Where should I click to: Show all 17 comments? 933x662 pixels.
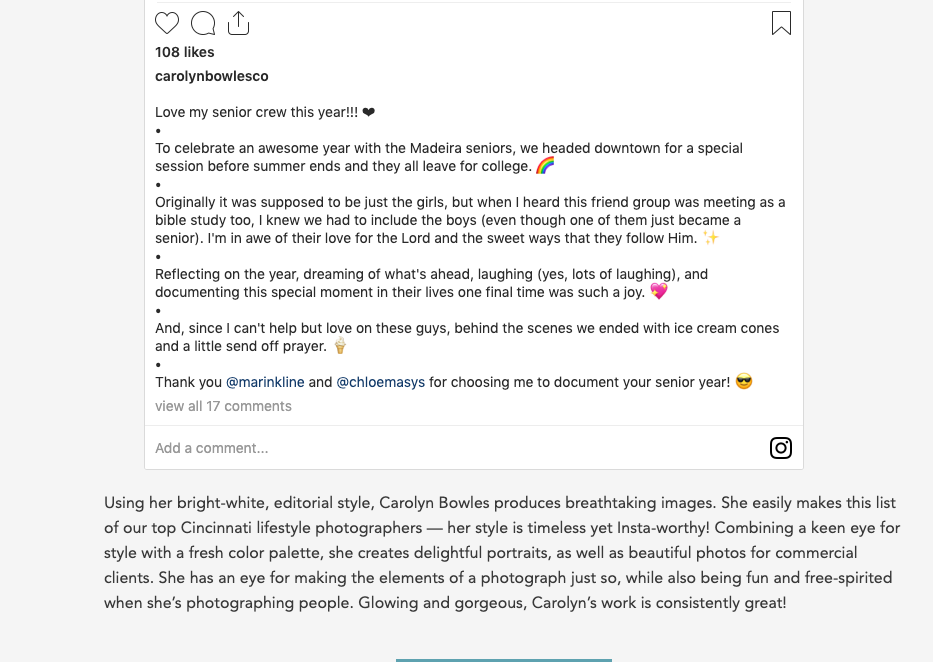[223, 406]
